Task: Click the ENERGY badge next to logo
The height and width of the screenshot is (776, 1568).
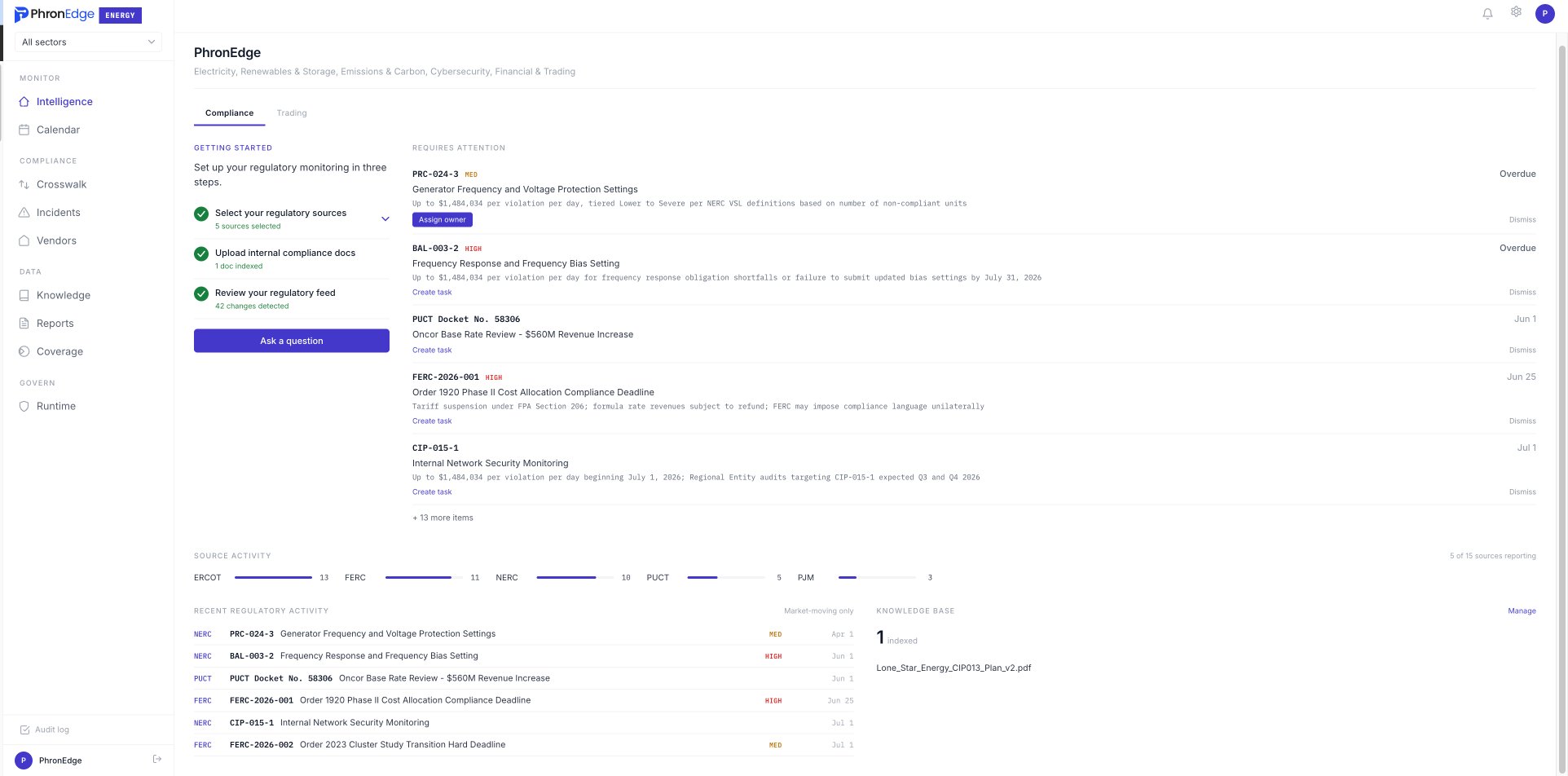Action: point(121,15)
